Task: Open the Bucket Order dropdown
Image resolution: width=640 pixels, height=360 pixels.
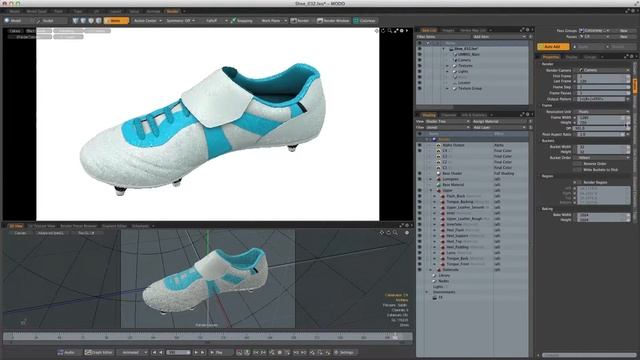Action: pyautogui.click(x=604, y=158)
